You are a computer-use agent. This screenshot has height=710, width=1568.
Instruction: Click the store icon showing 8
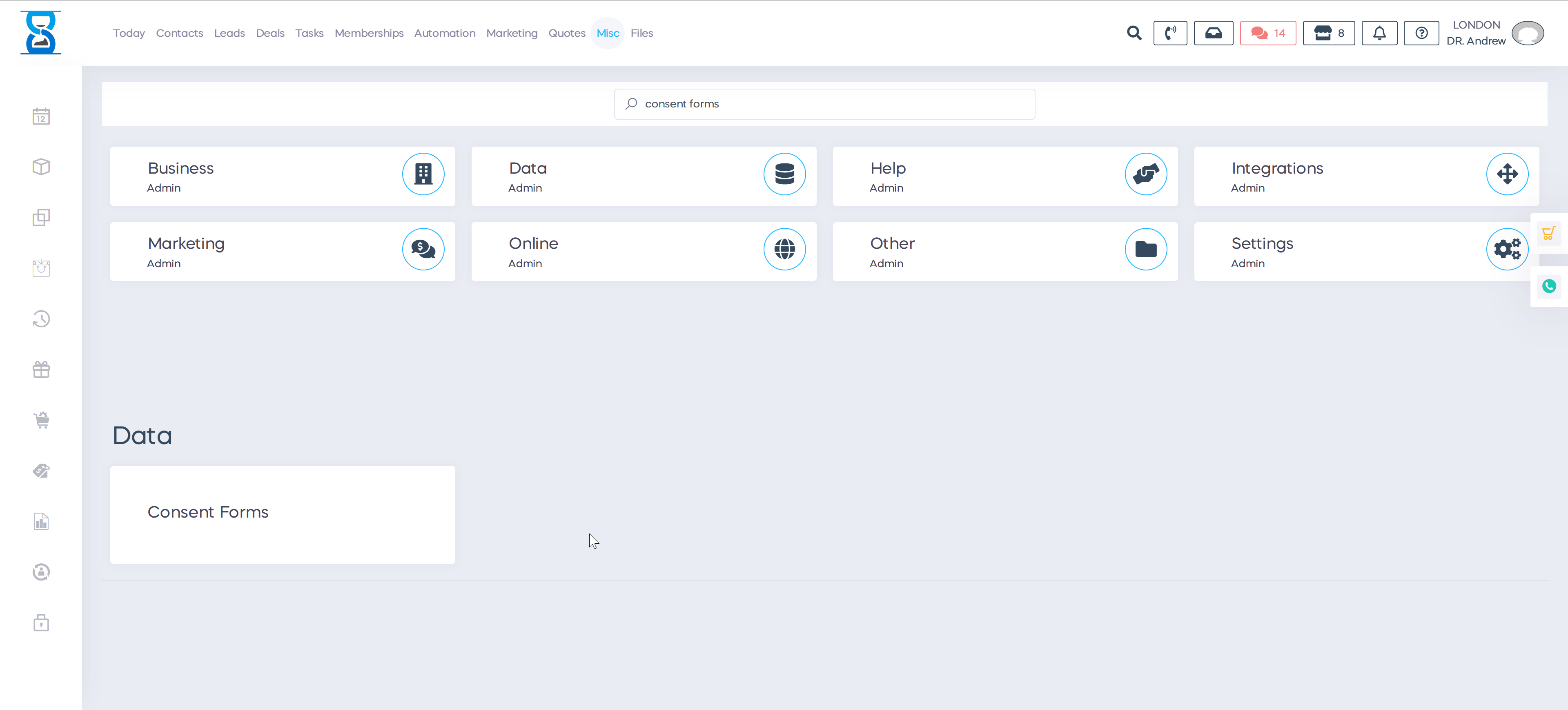coord(1328,33)
